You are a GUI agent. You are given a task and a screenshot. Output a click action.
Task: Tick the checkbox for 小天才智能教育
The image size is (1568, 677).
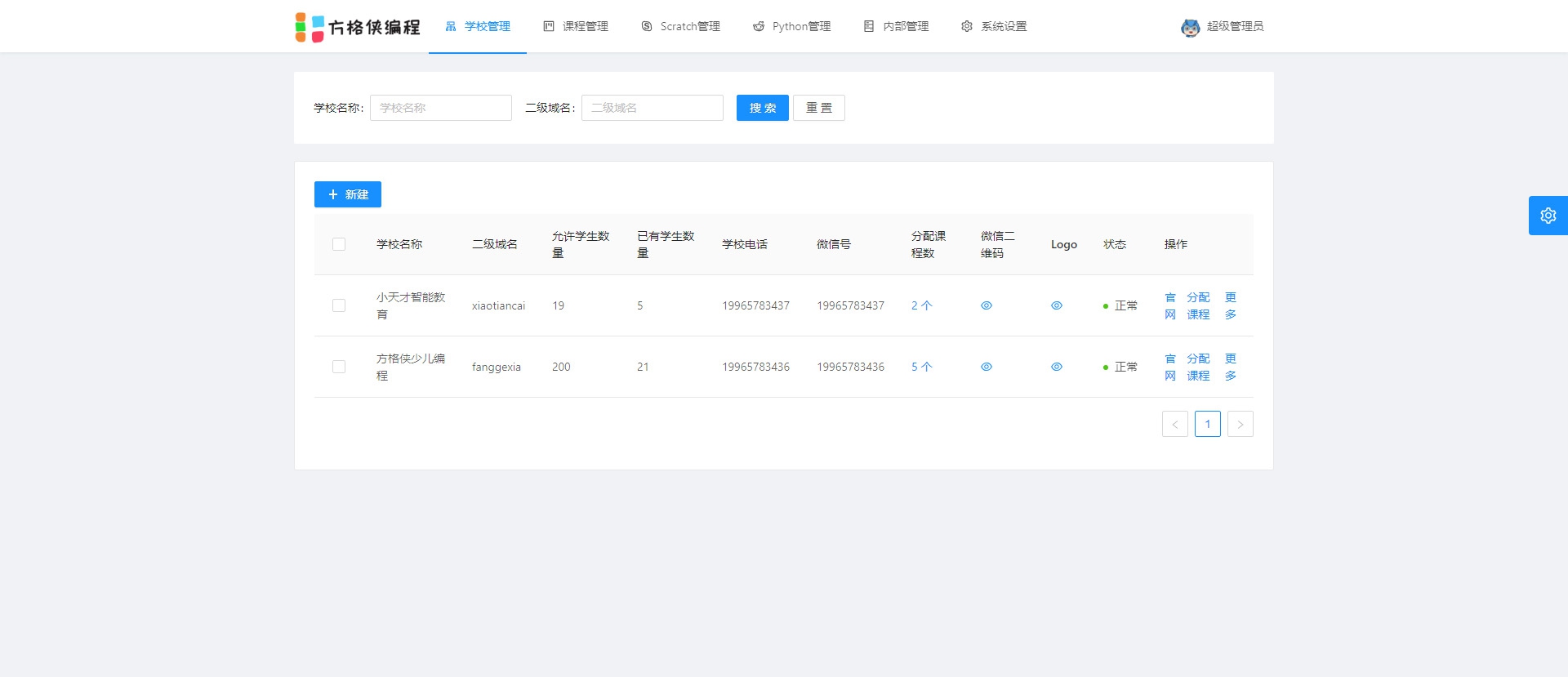click(339, 305)
